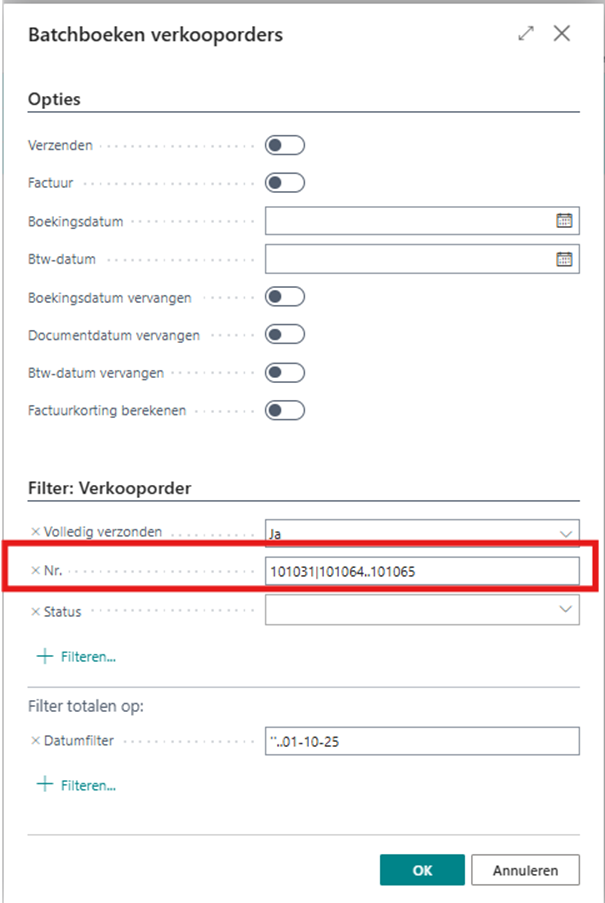Switch on Btw-datum vervangen
Viewport: 605px width, 903px height.
click(x=284, y=372)
